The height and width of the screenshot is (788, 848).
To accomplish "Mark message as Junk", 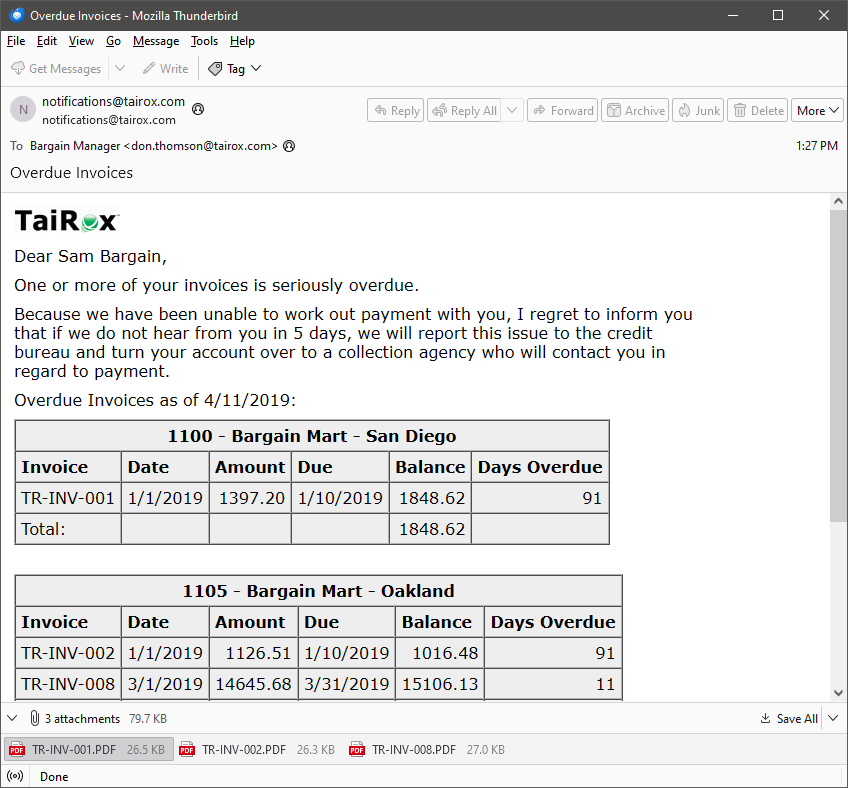I will tap(698, 110).
